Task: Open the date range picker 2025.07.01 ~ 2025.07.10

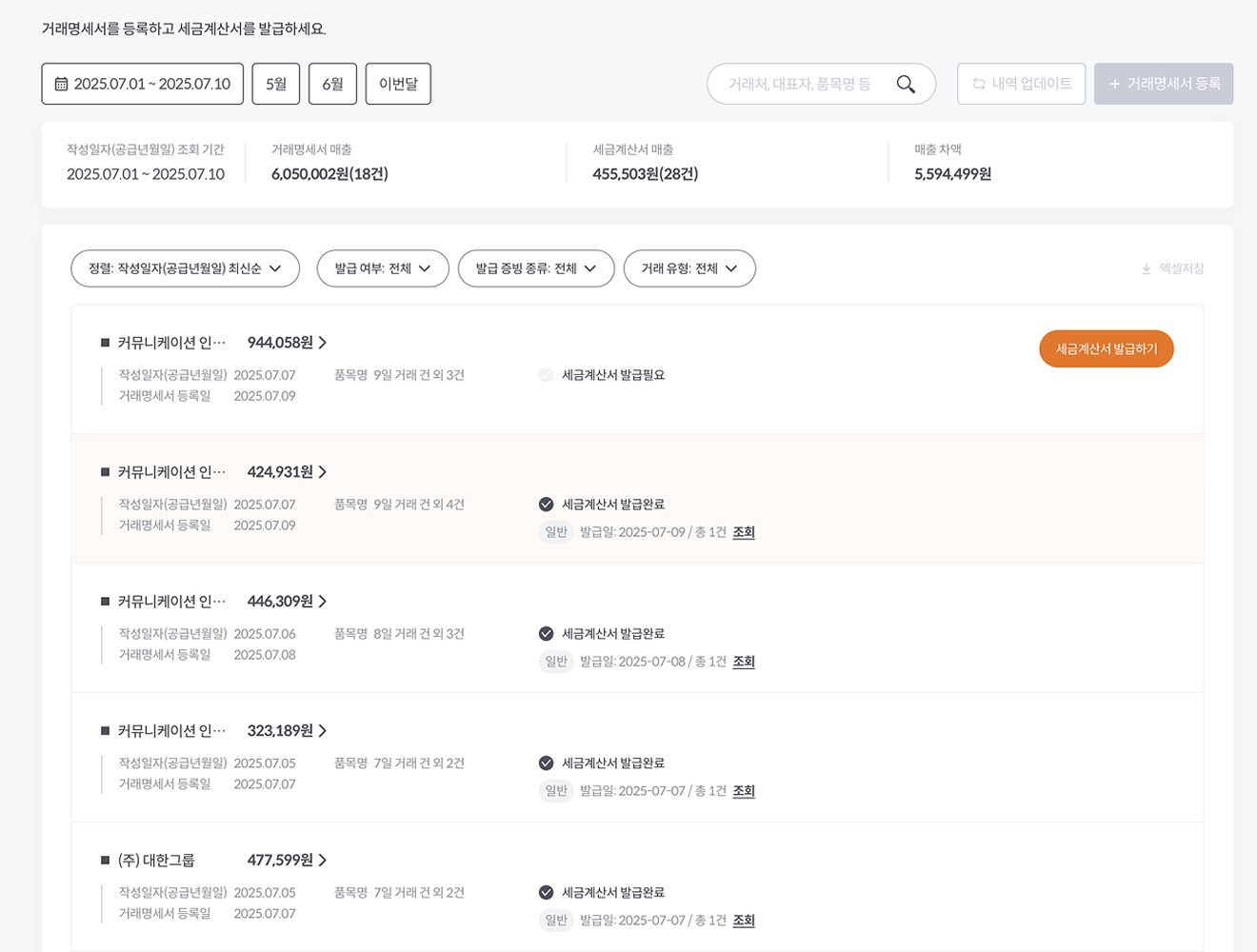Action: (142, 84)
